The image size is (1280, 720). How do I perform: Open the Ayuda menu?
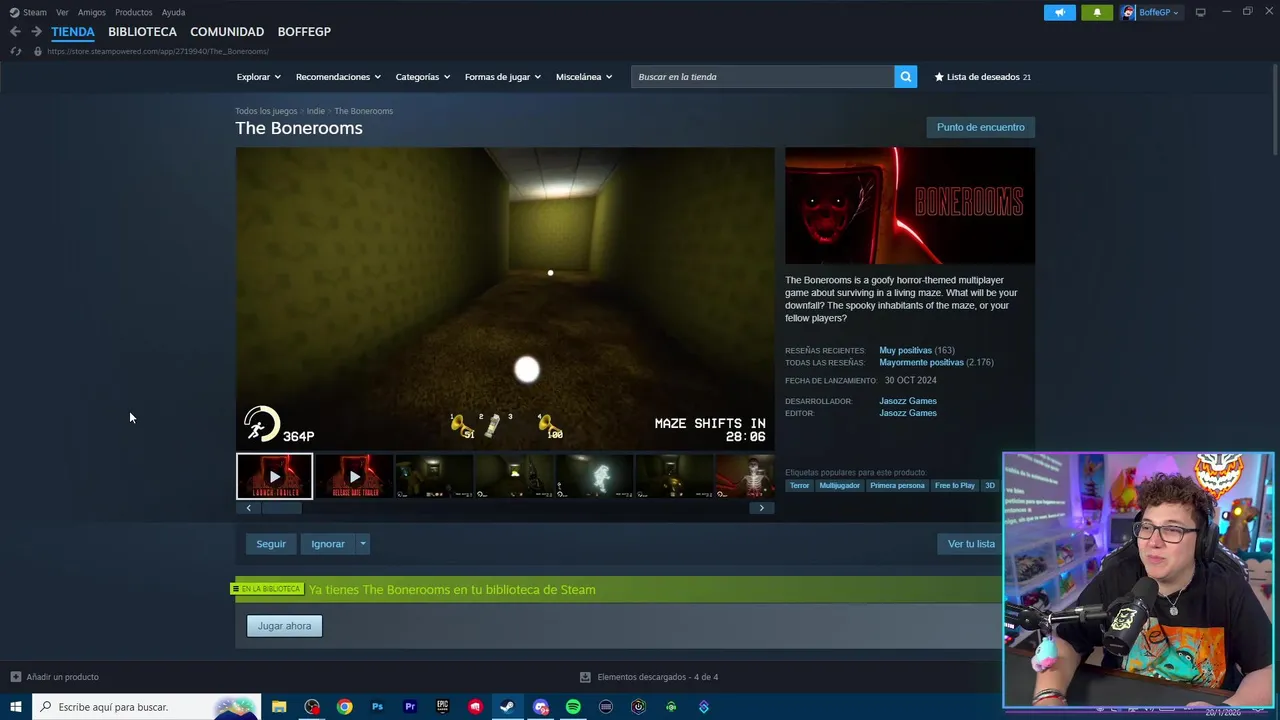click(173, 12)
